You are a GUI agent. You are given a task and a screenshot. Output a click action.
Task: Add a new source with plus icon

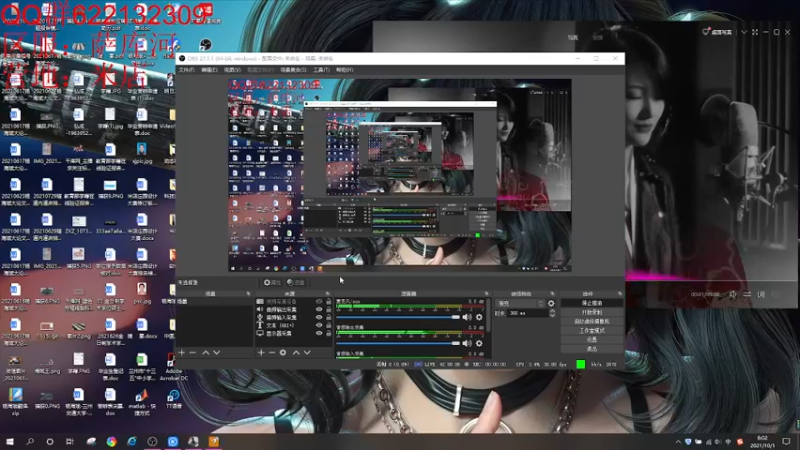tap(261, 353)
